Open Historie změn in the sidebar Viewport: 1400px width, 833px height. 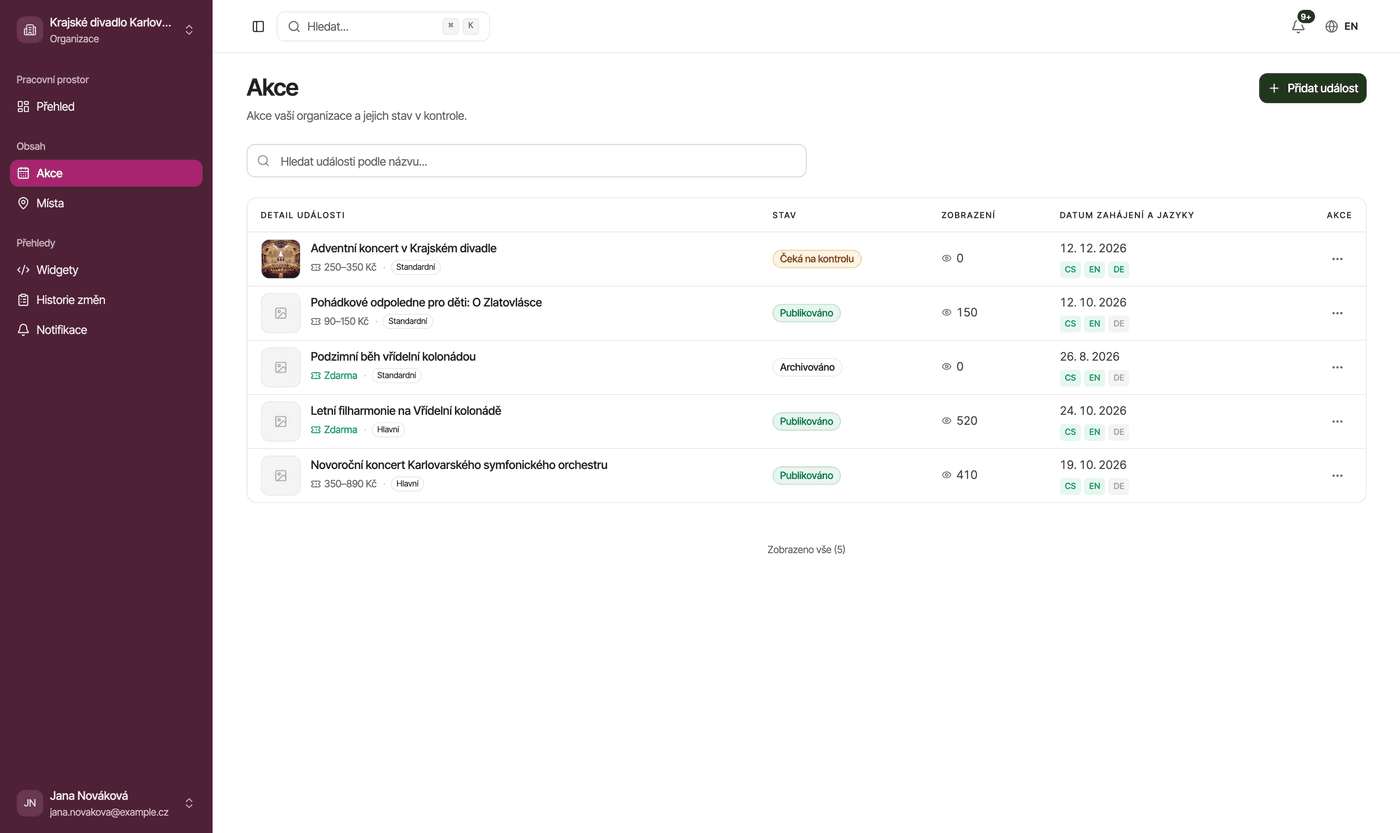point(106,300)
